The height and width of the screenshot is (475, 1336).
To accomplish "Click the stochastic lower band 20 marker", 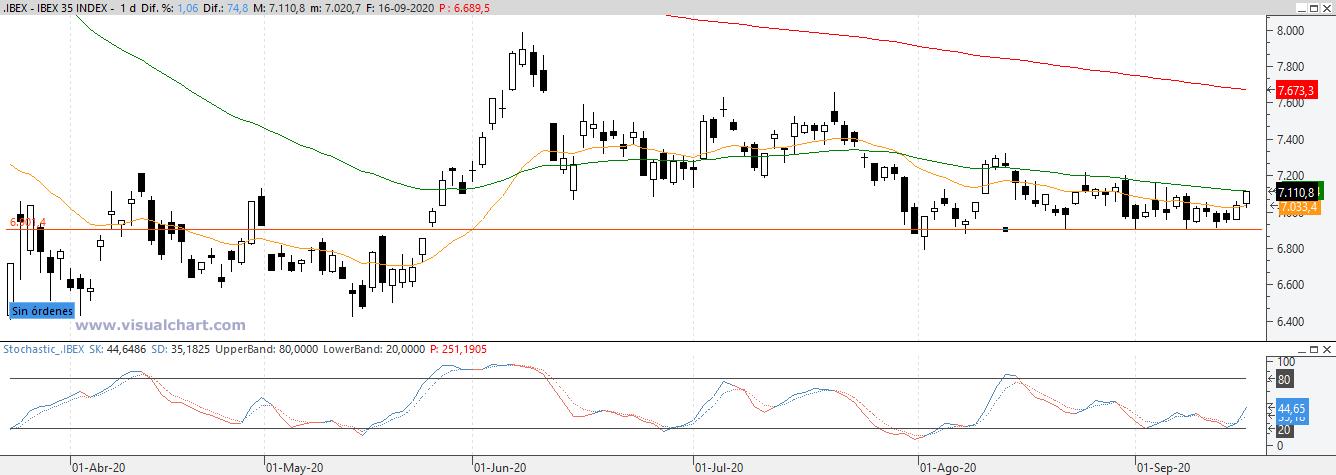I will click(1286, 429).
